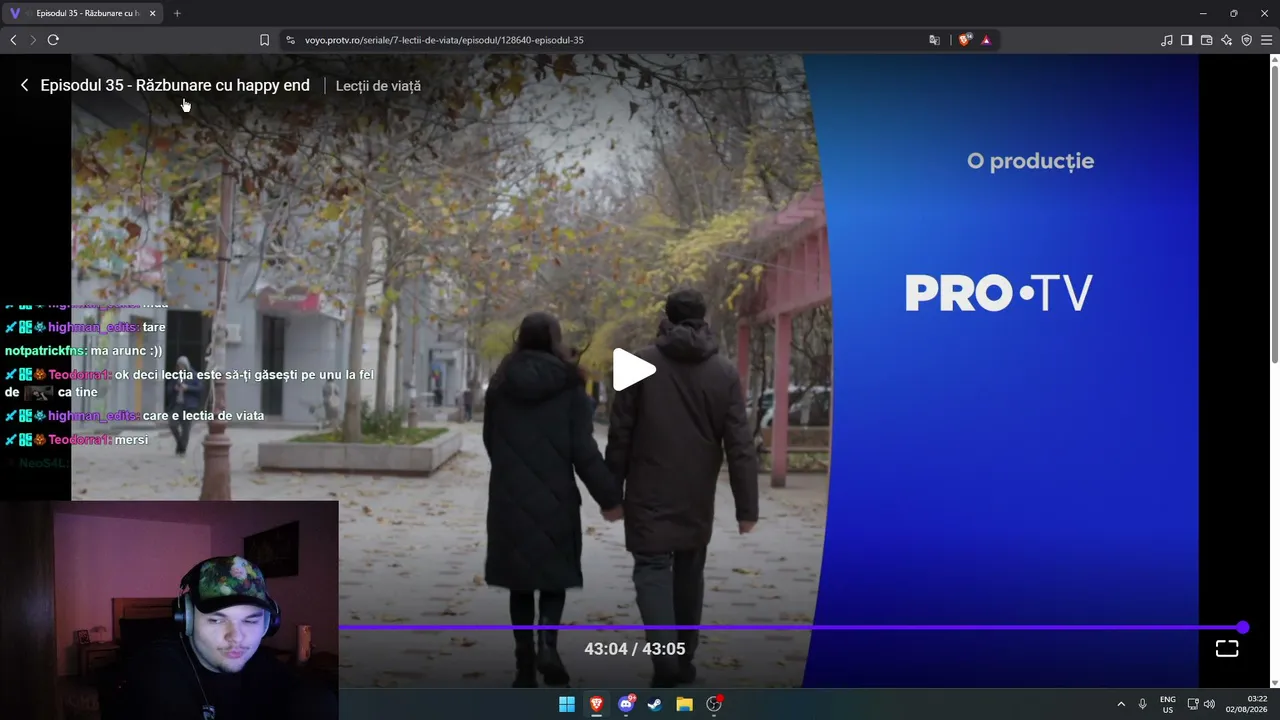Click the microphone icon in system tray
The width and height of the screenshot is (1280, 720).
[1143, 704]
